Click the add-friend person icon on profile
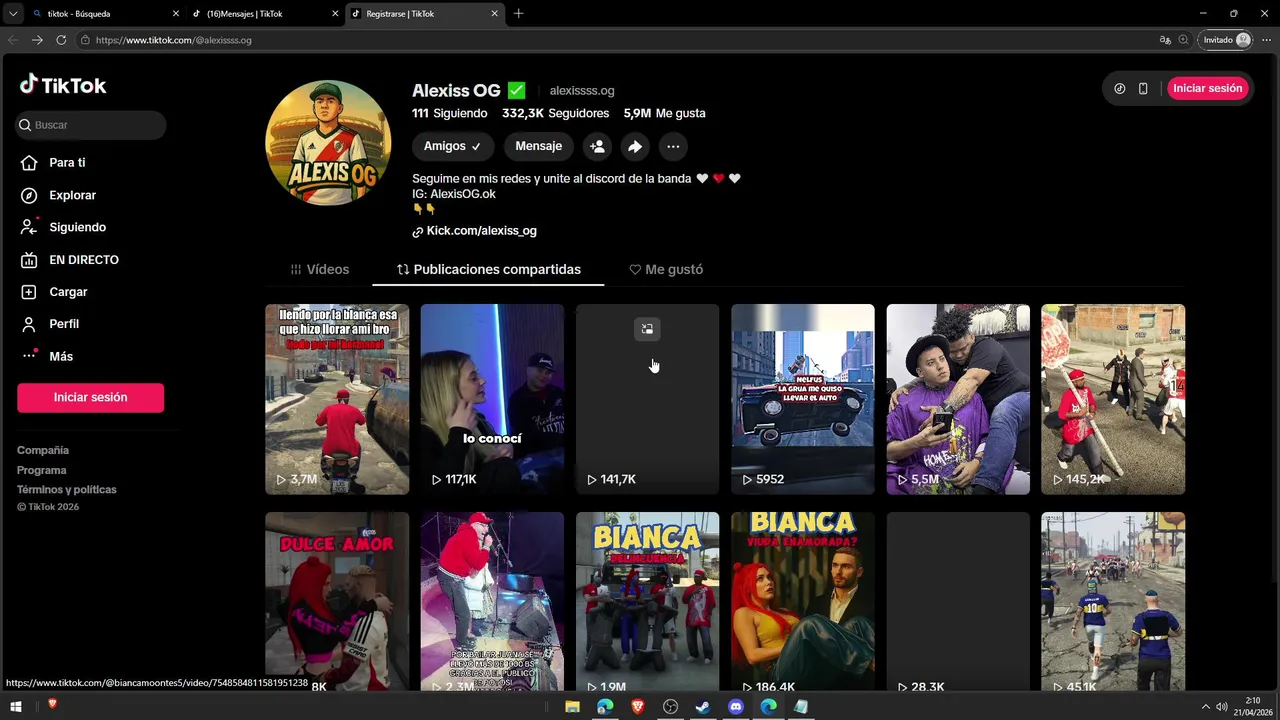 597,146
